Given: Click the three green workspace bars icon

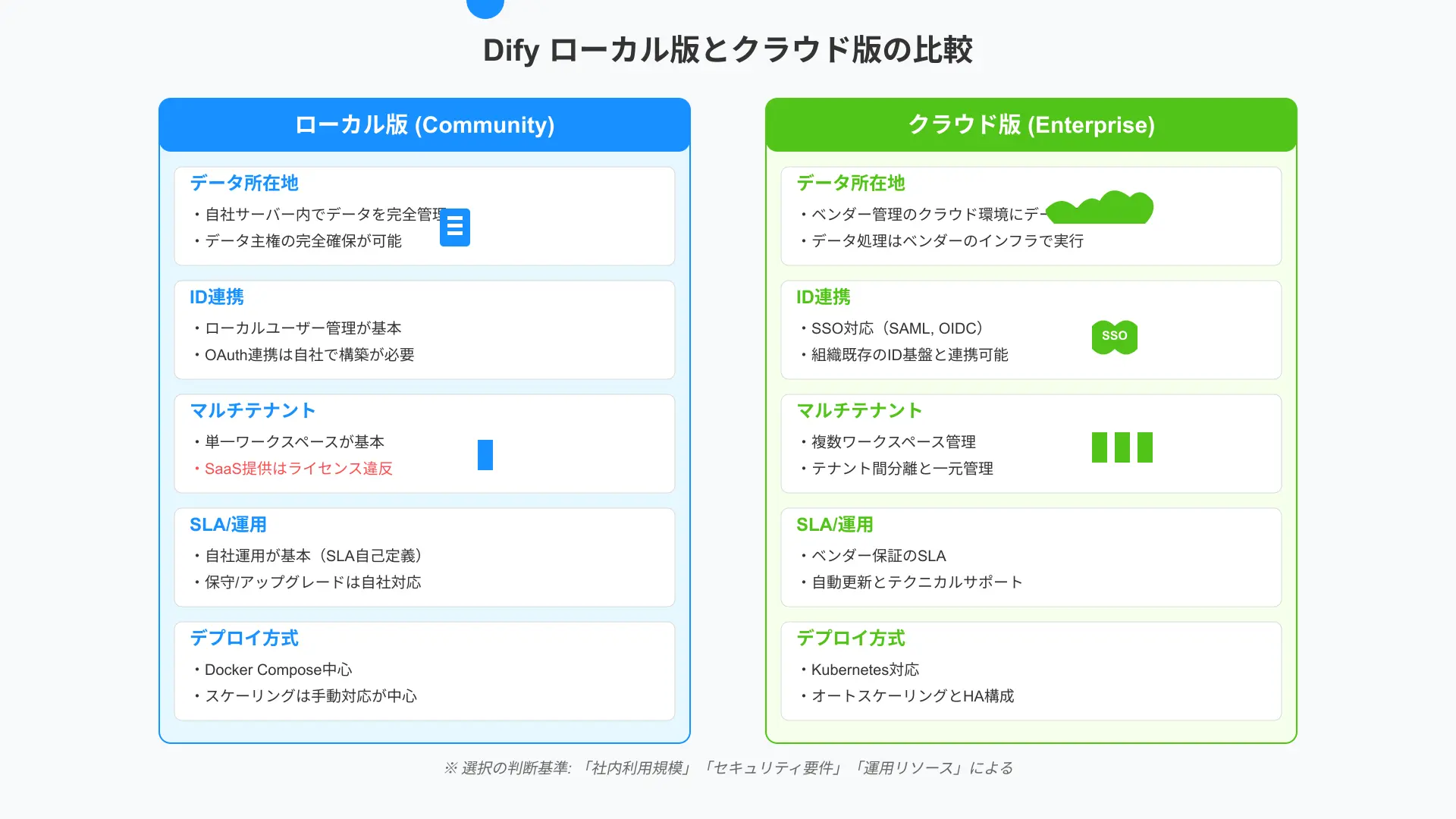Looking at the screenshot, I should [1122, 447].
